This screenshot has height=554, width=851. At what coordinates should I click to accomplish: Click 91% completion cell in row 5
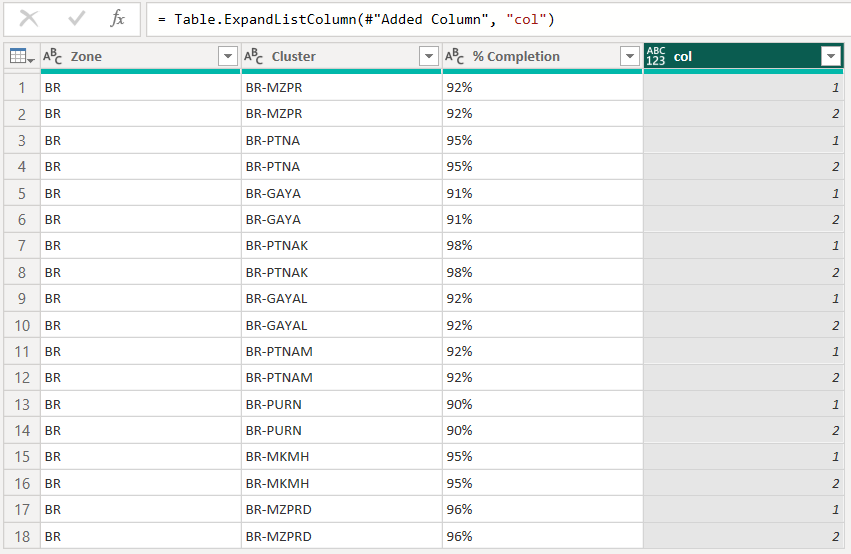[x=543, y=193]
